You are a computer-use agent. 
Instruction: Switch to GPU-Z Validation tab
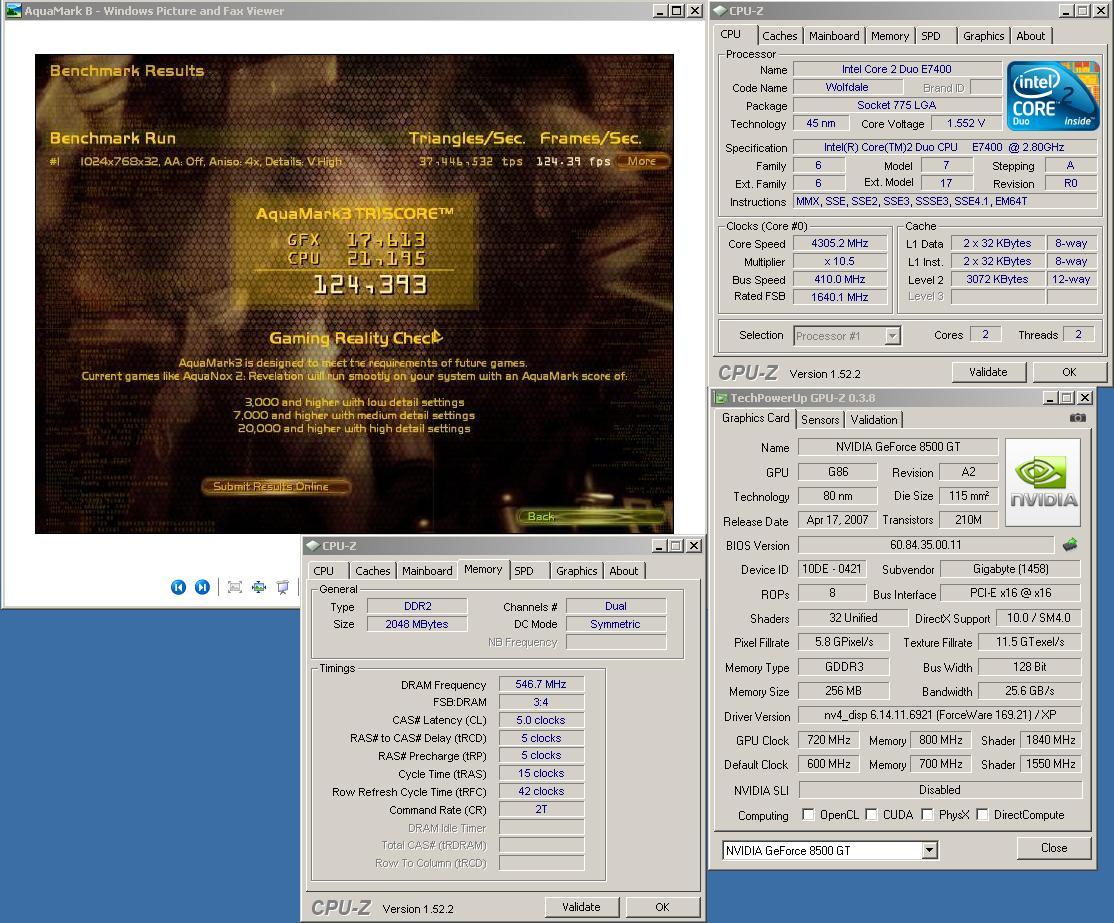pos(874,419)
